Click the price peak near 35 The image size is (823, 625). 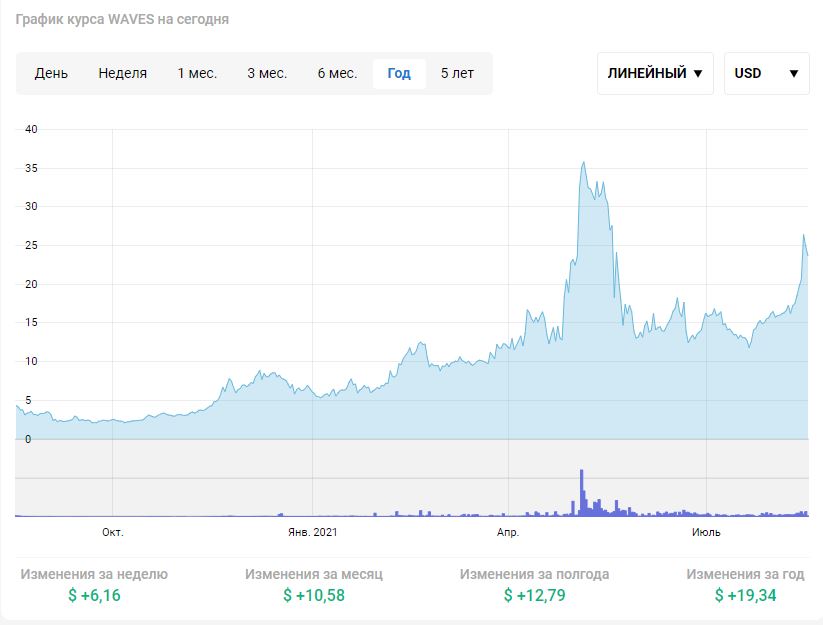click(x=583, y=163)
